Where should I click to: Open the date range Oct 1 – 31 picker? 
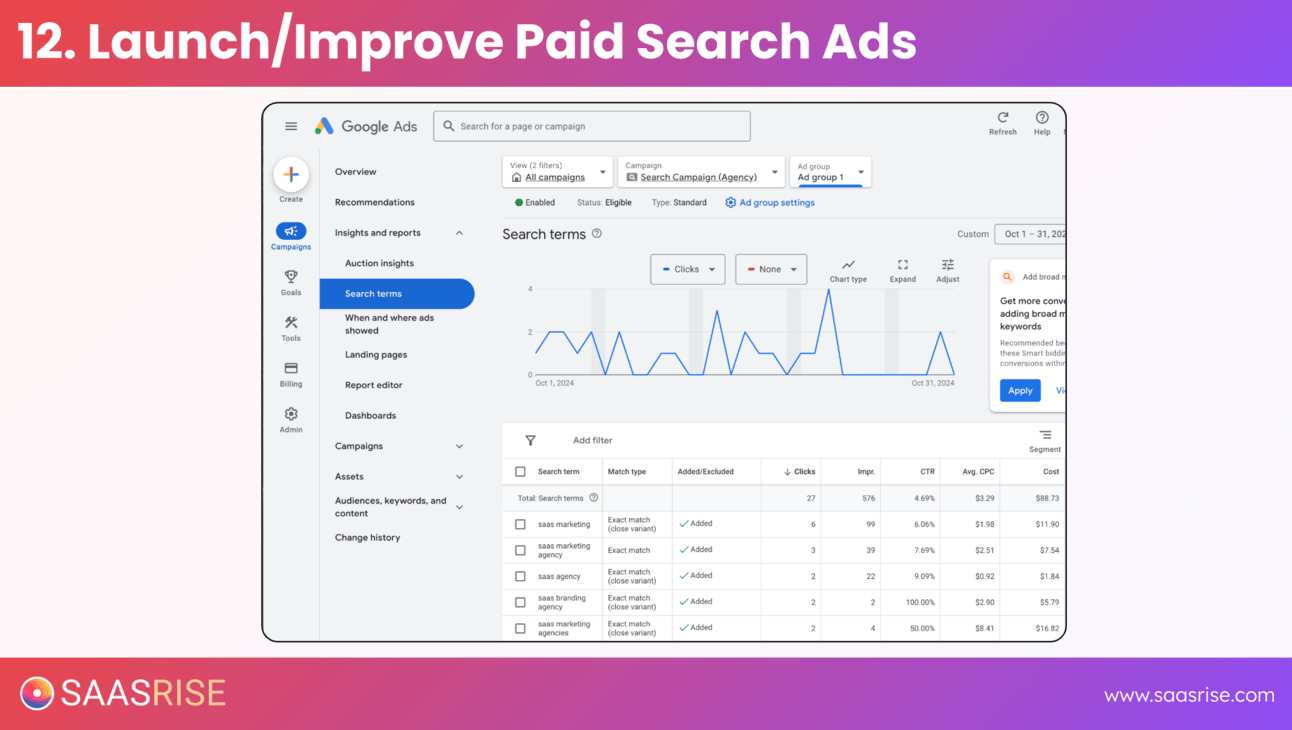click(x=1030, y=234)
